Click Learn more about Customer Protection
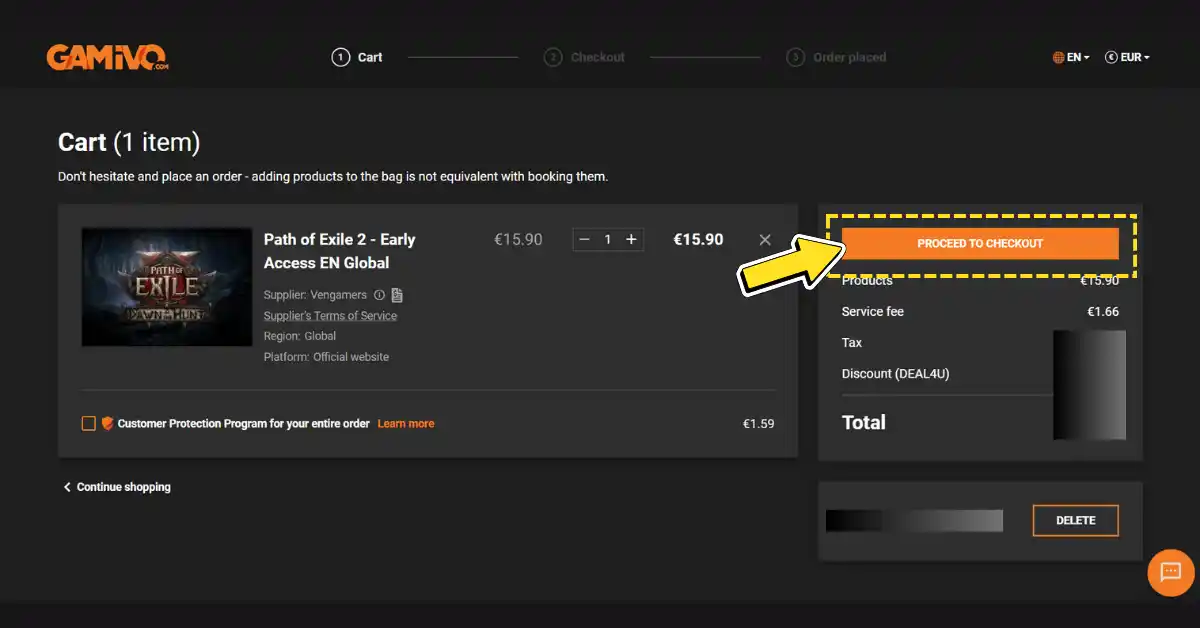1200x628 pixels. click(405, 424)
